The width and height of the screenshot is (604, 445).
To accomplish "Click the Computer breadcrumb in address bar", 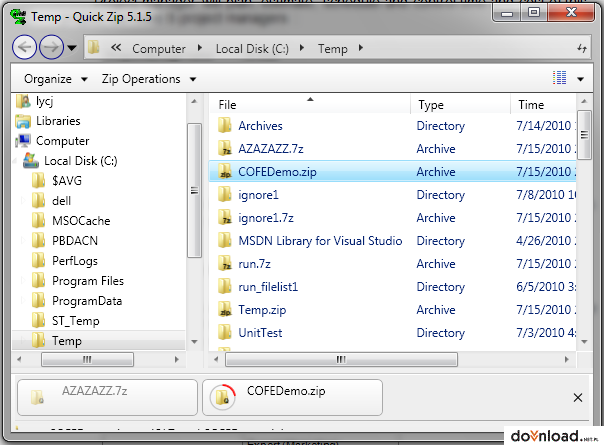I will [x=159, y=49].
